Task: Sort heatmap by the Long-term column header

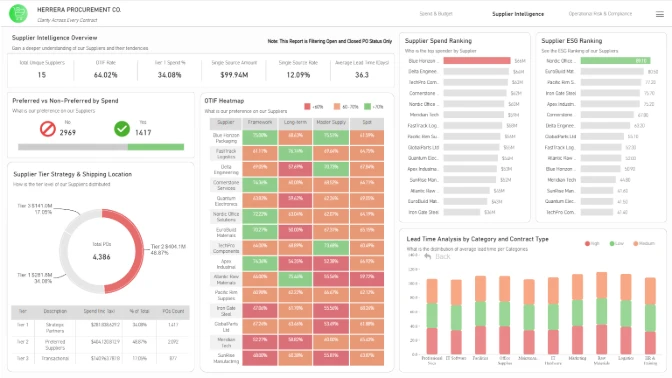Action: point(295,123)
